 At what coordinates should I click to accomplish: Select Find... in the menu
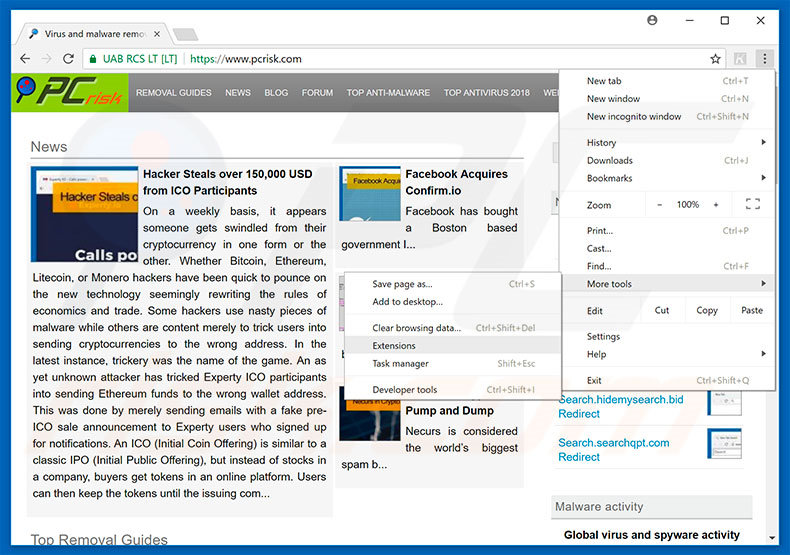click(667, 266)
